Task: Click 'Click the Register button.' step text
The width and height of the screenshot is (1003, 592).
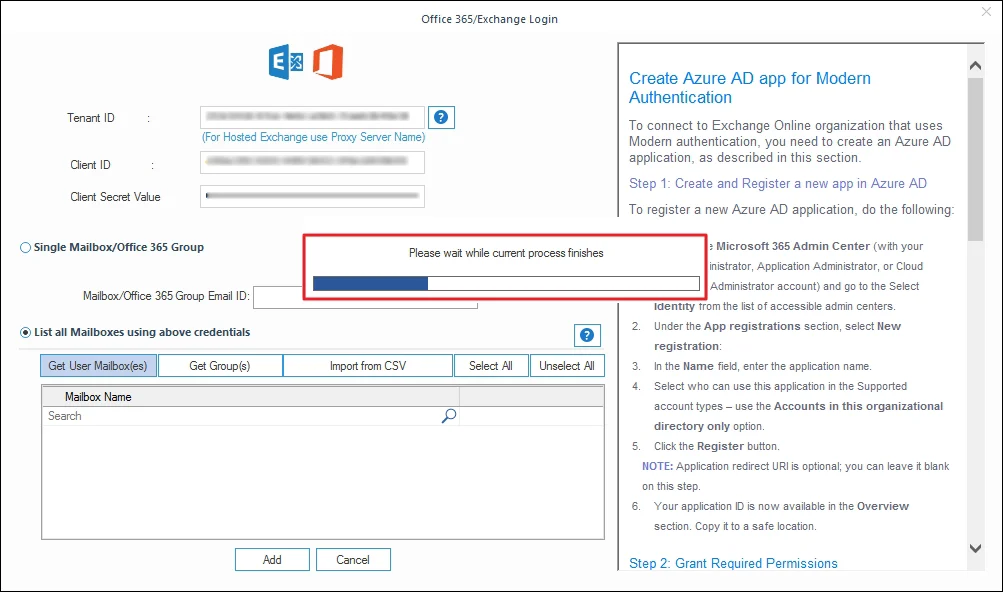Action: (716, 446)
